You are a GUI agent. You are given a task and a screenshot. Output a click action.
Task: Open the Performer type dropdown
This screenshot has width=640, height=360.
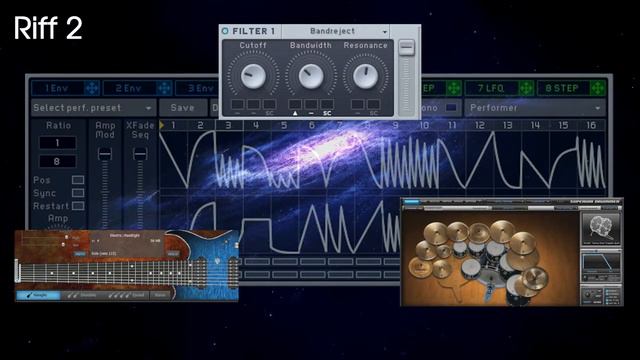click(535, 108)
